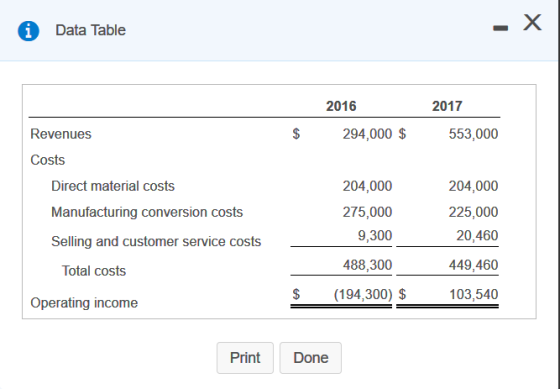Select the Data Table title text

(x=90, y=30)
